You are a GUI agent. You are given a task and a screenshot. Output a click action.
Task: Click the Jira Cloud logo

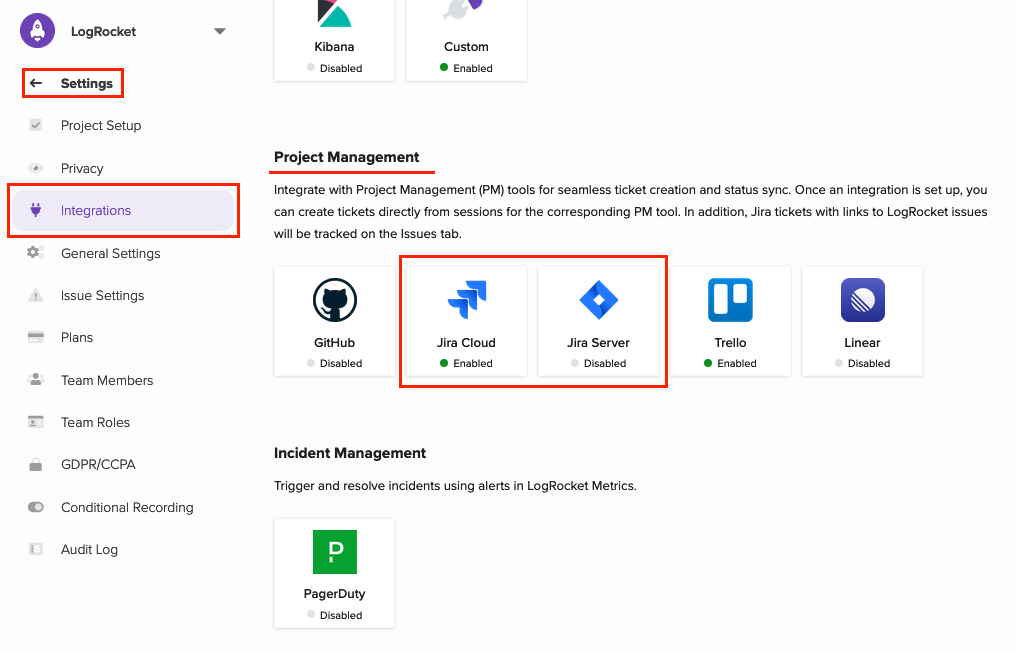467,299
